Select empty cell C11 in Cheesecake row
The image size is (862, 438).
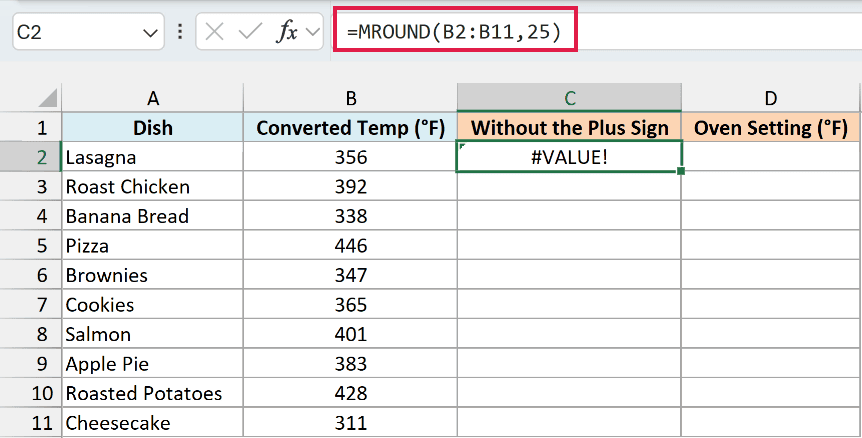569,423
